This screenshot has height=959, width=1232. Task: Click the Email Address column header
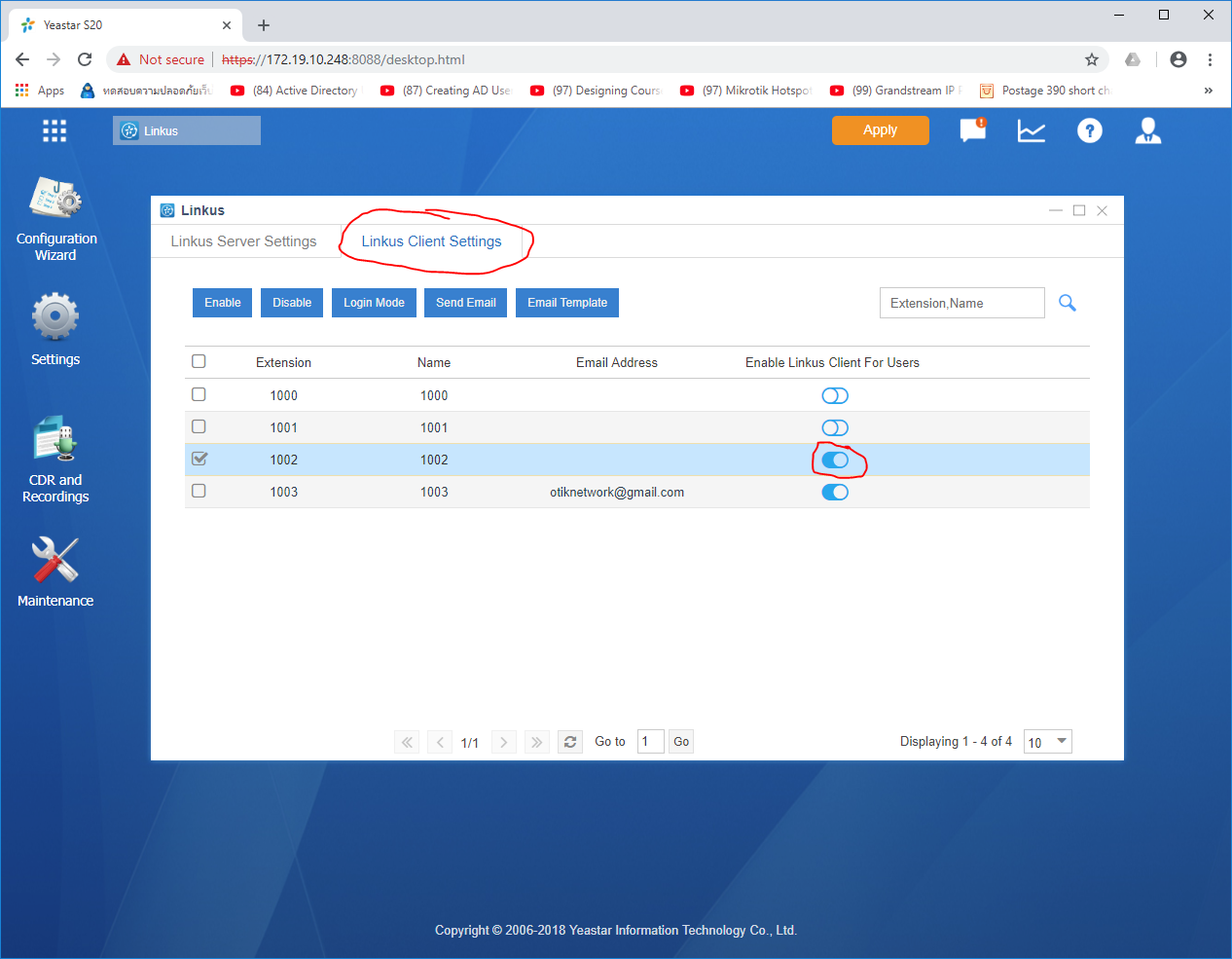coord(617,362)
